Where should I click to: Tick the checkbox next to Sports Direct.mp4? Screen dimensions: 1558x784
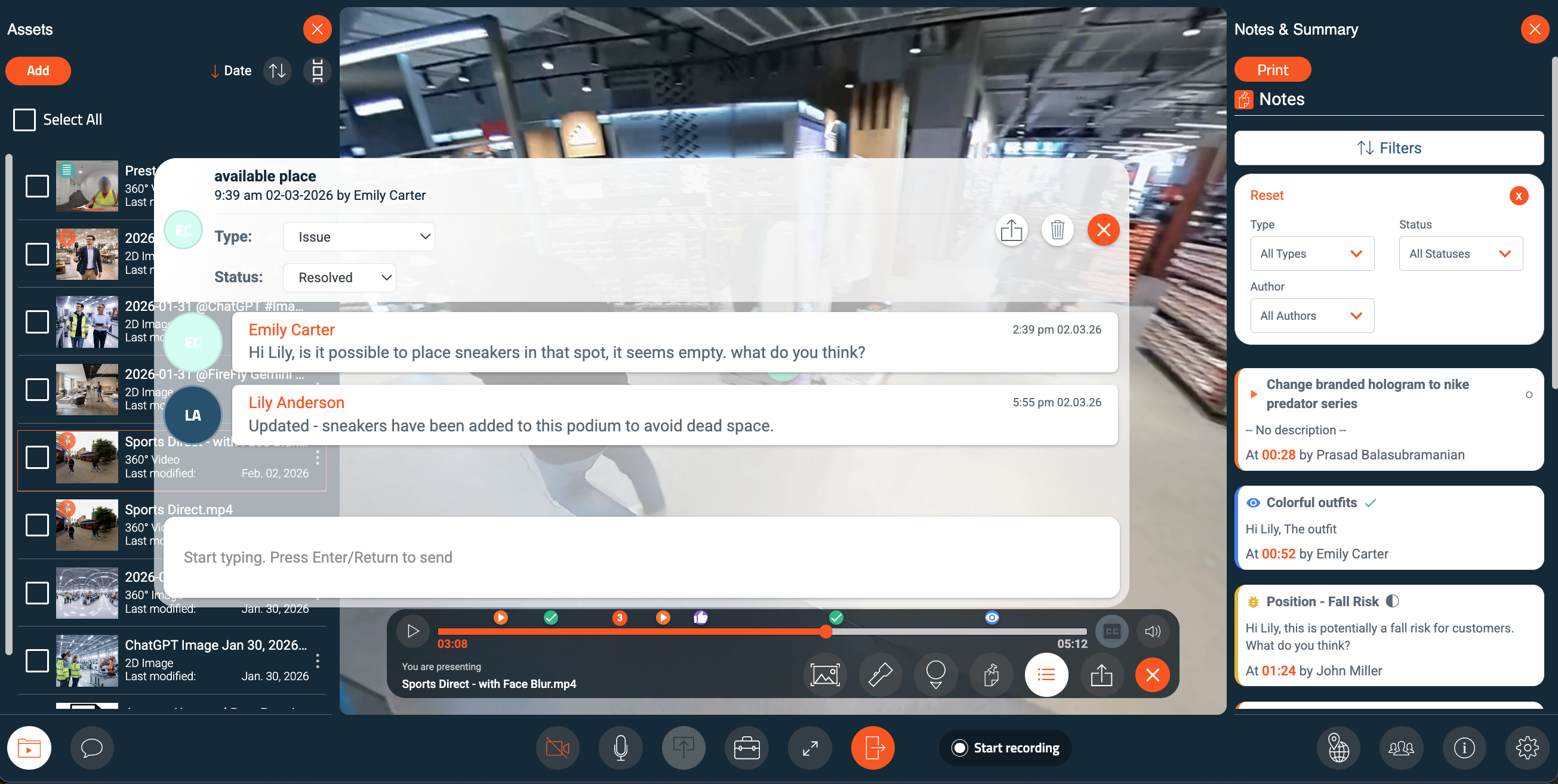coord(37,524)
